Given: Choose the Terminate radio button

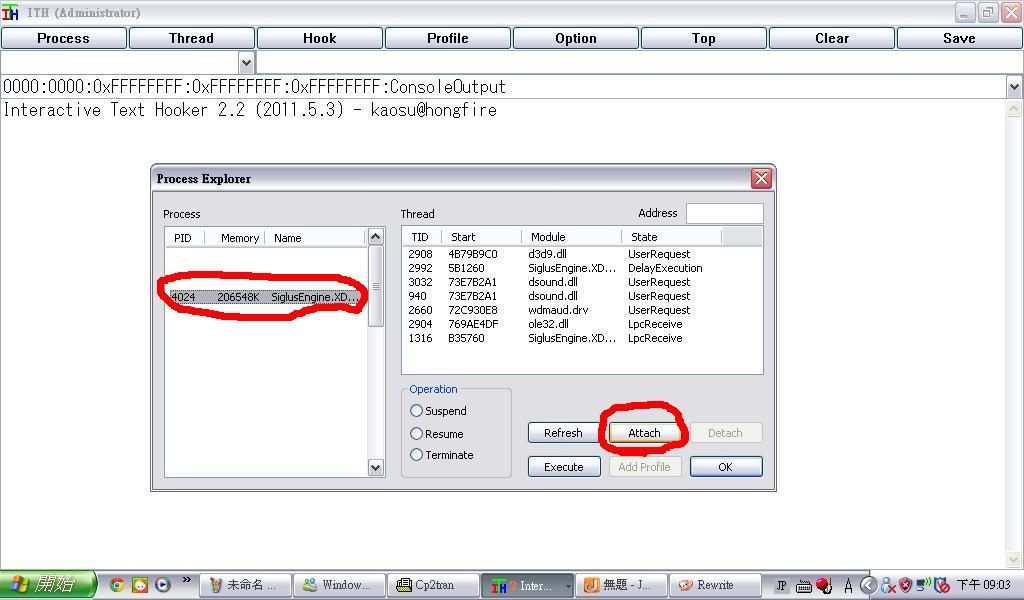Looking at the screenshot, I should click(x=417, y=455).
